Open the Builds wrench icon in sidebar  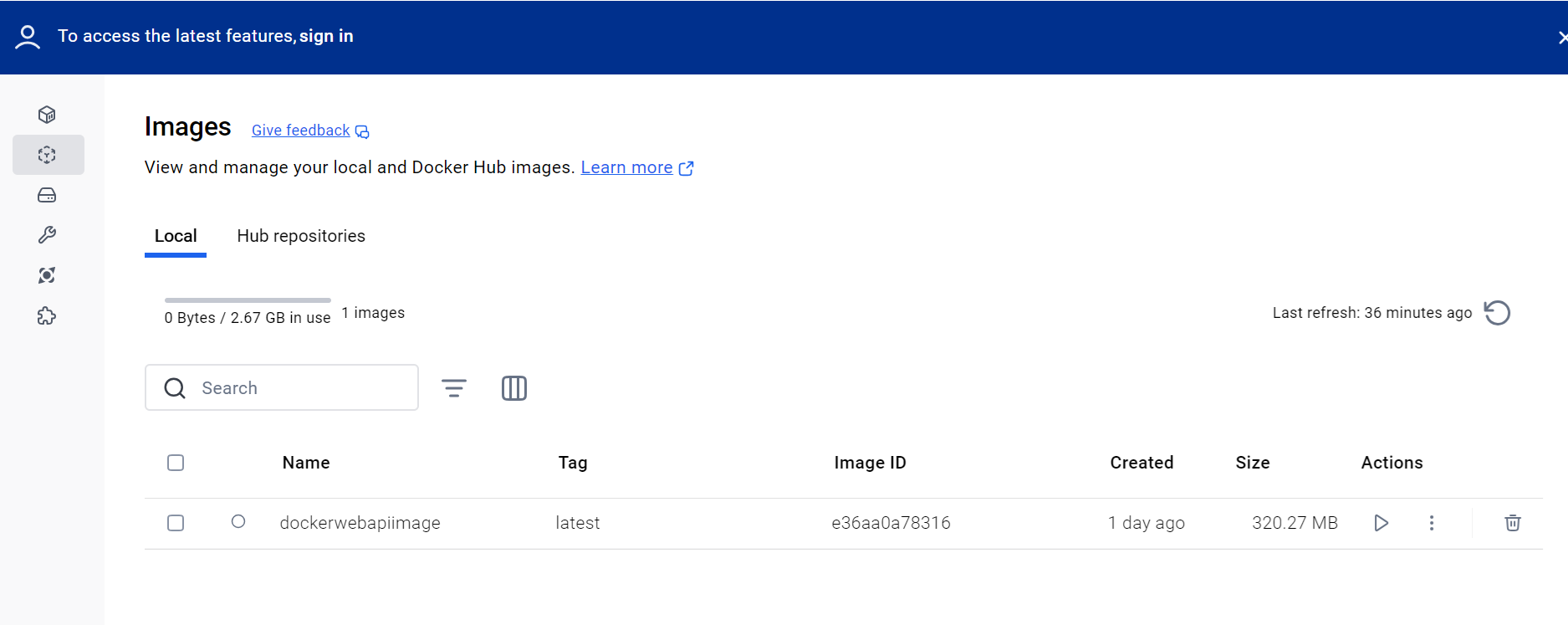click(47, 235)
